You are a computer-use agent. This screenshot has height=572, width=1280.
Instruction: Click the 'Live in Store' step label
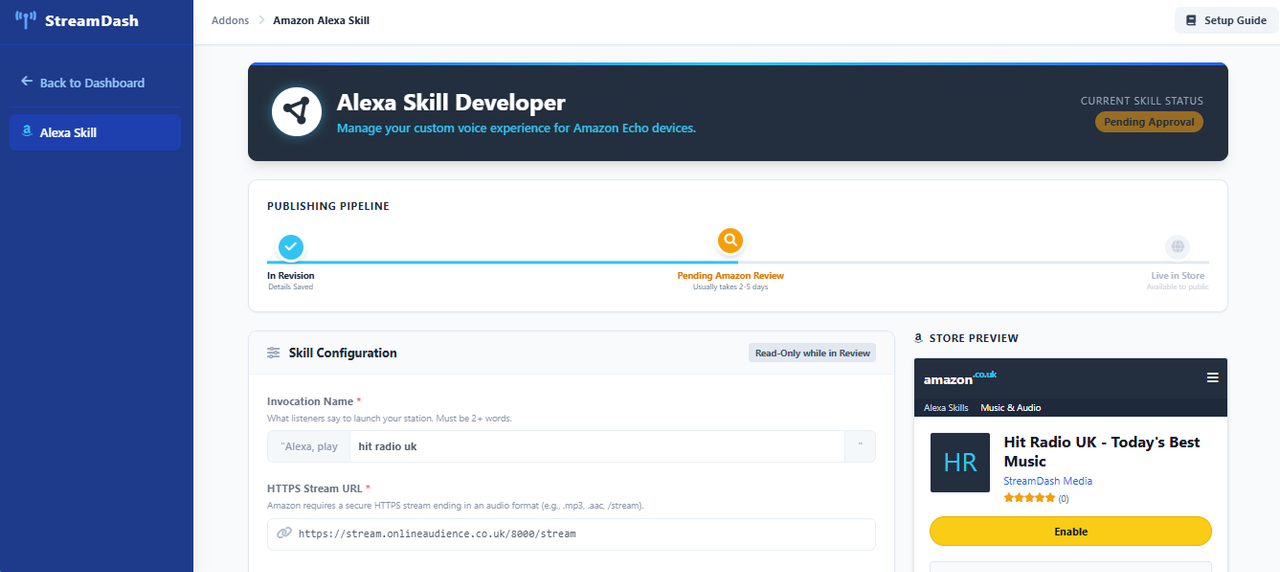(1178, 275)
